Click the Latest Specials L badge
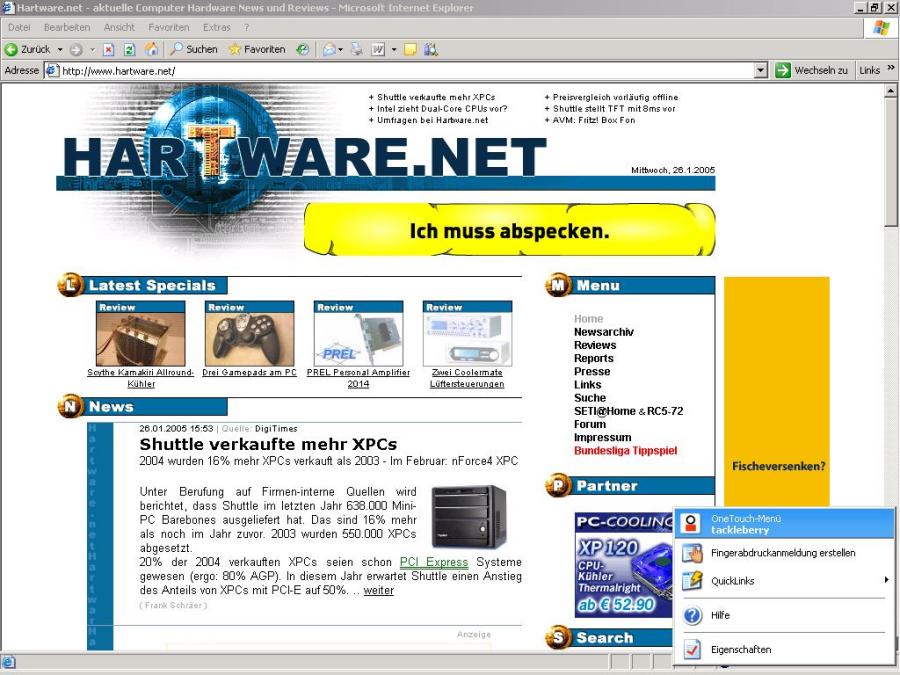Image resolution: width=900 pixels, height=675 pixels. coord(71,285)
